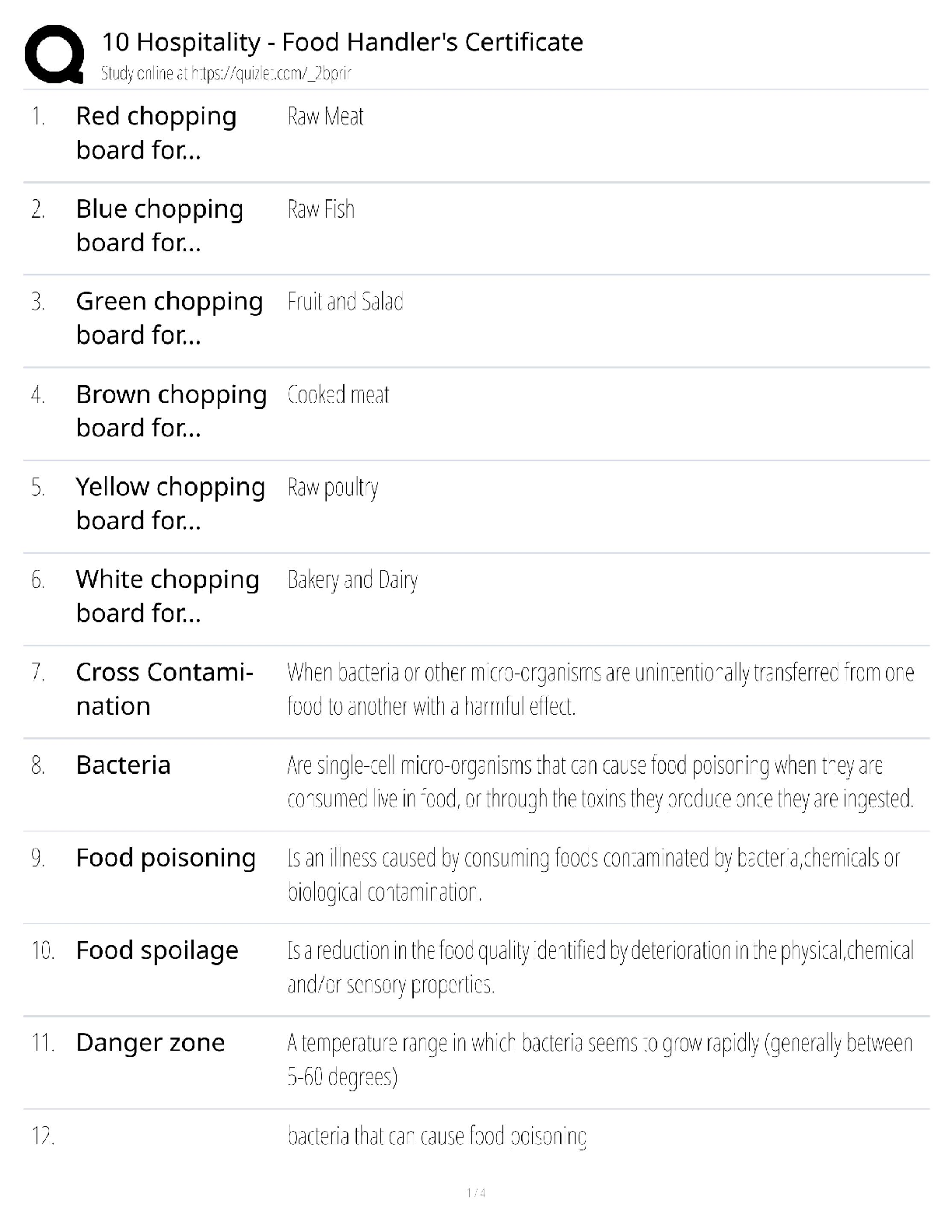
Task: Click the term 'Red chopping board for...'
Action: [156, 133]
